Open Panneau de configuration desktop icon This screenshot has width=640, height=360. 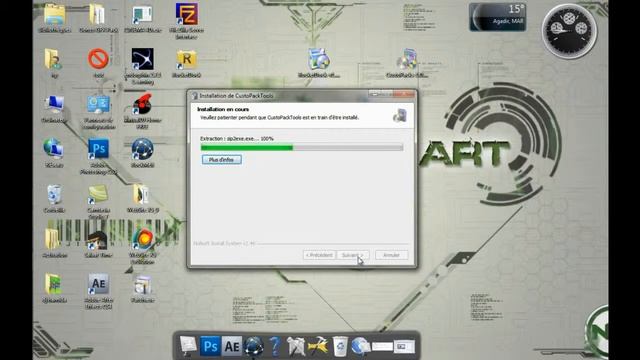[x=98, y=105]
